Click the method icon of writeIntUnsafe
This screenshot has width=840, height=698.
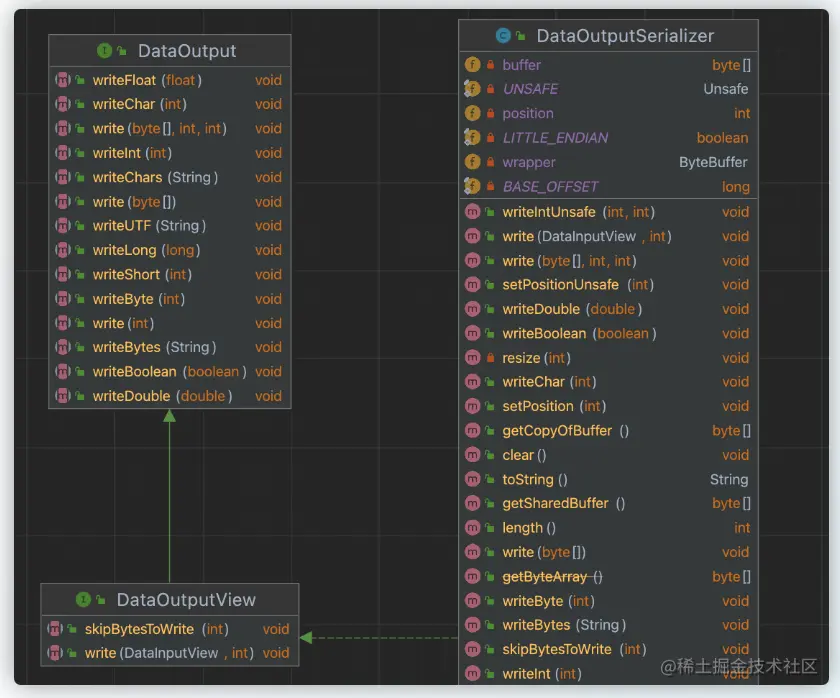click(472, 212)
